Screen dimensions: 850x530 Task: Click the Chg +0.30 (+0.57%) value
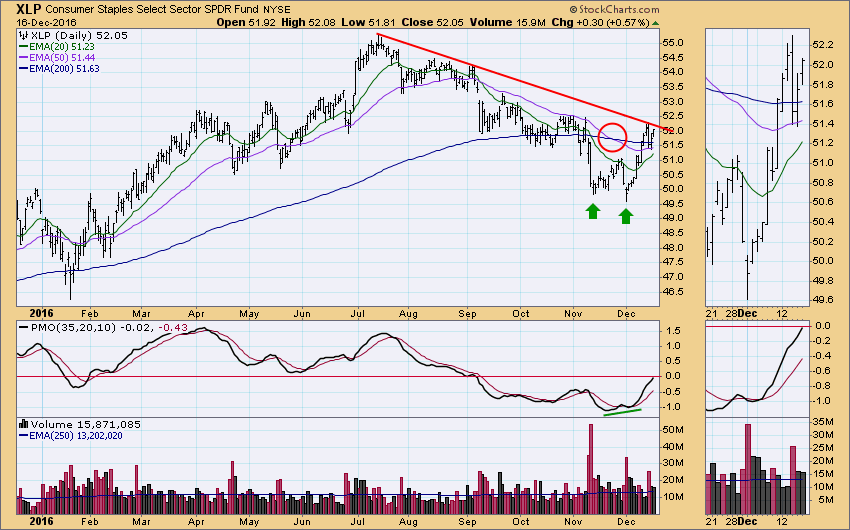coord(600,22)
